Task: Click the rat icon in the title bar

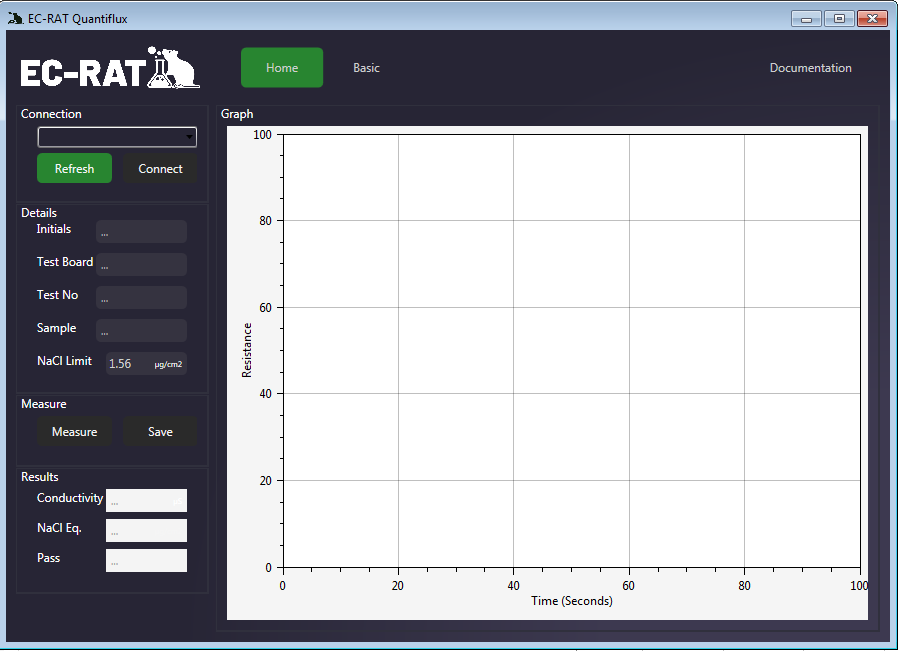Action: pos(15,18)
